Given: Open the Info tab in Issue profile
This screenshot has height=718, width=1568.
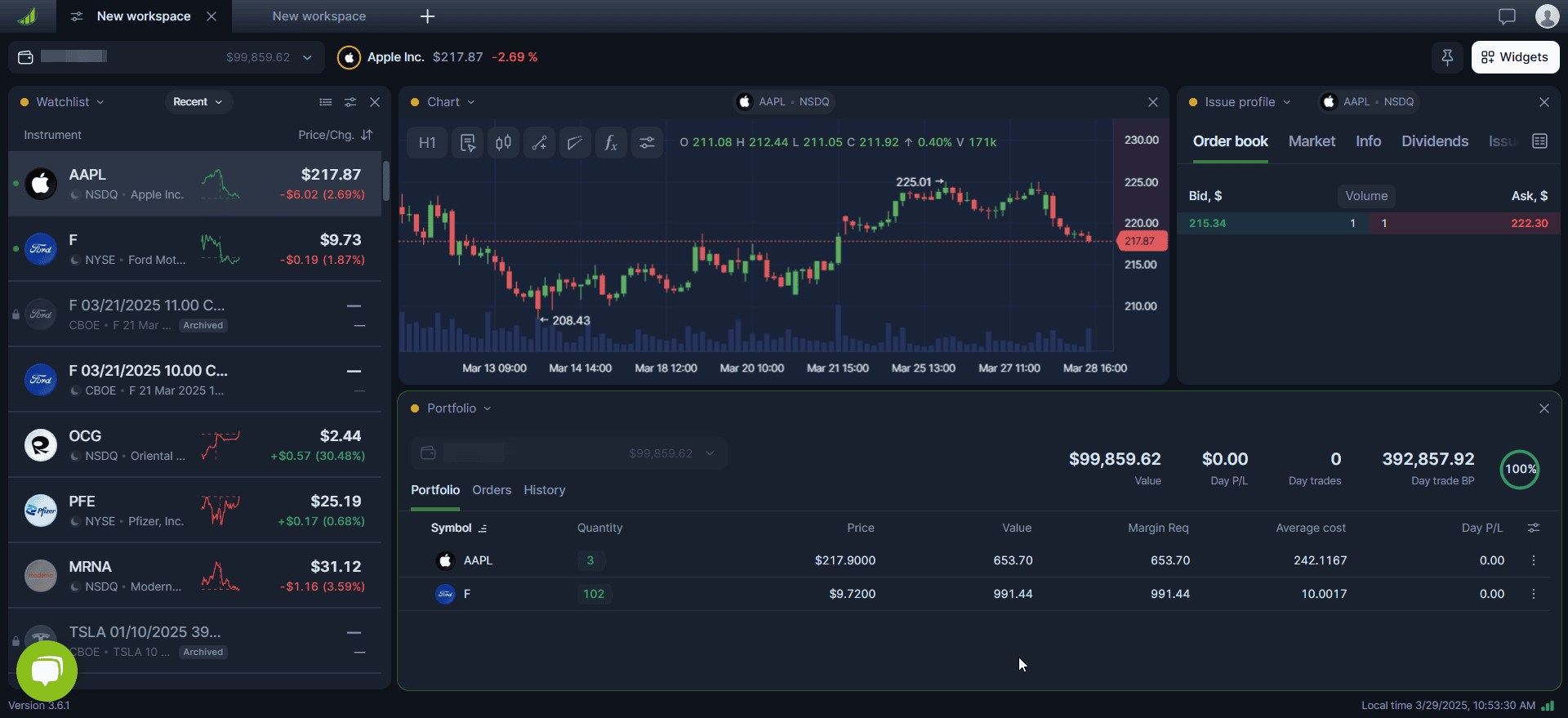Looking at the screenshot, I should click(x=1369, y=141).
